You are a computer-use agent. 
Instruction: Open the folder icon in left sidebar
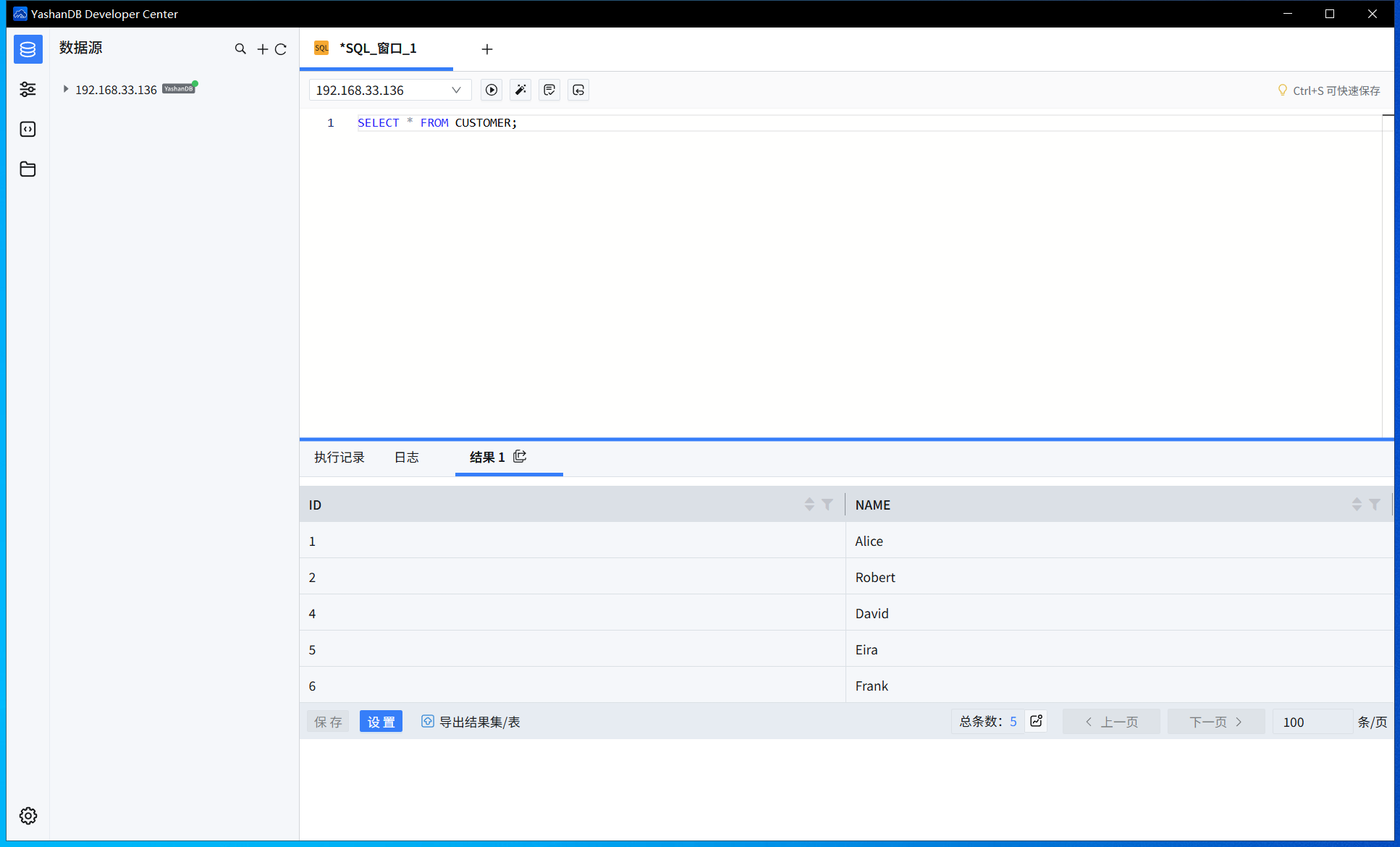28,169
